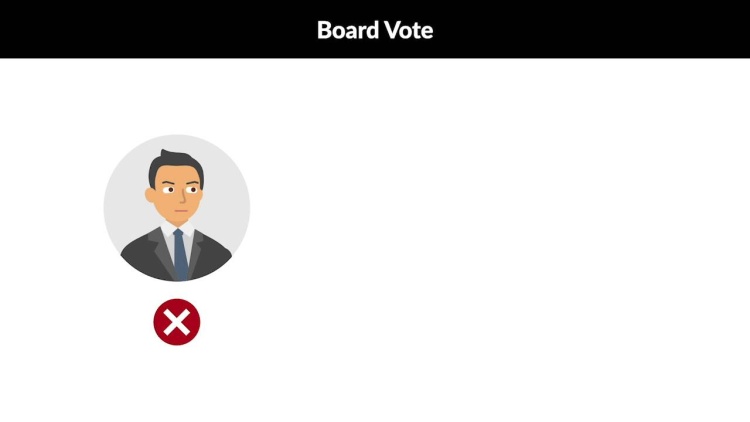Click the board member's left ear
The height and width of the screenshot is (422, 750).
point(150,195)
